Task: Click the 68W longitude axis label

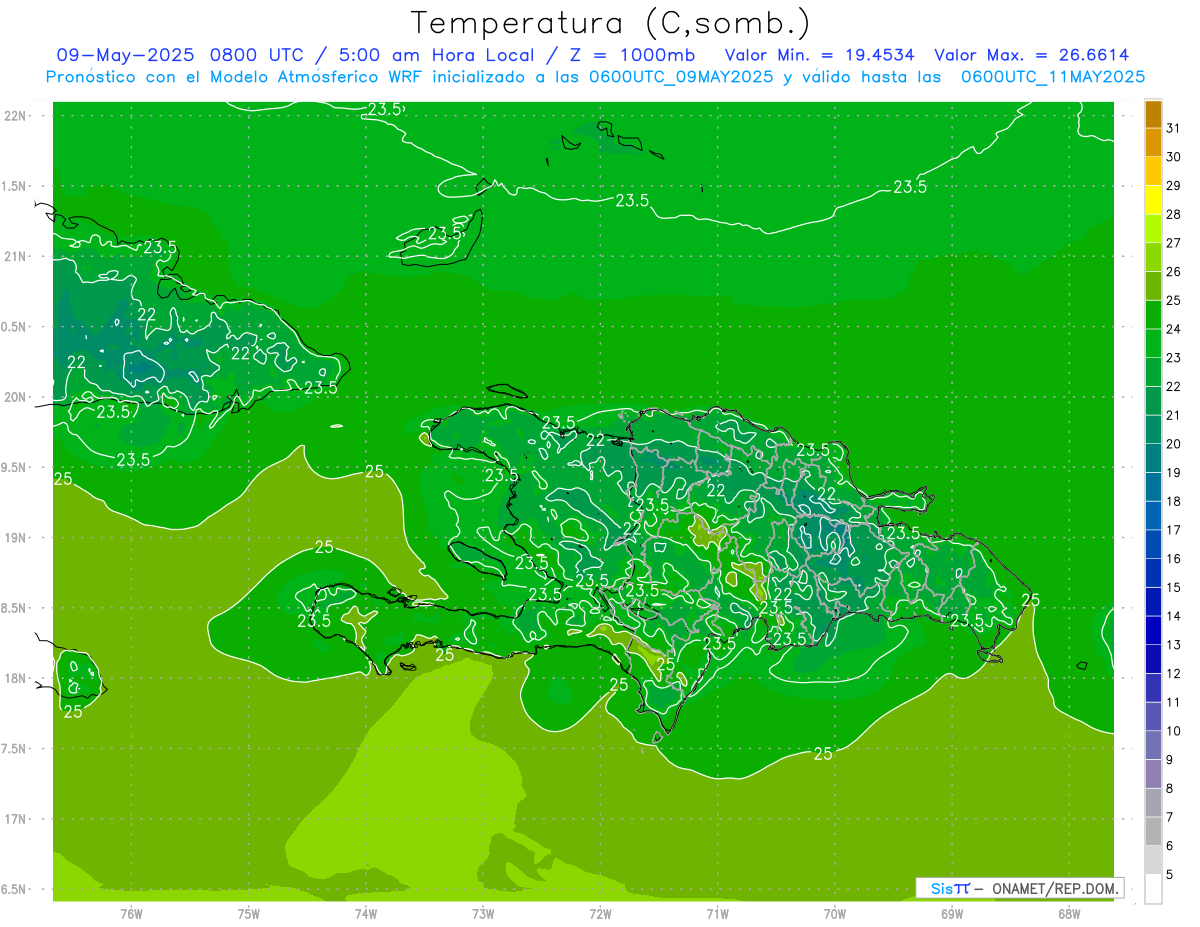Action: pos(1069,914)
